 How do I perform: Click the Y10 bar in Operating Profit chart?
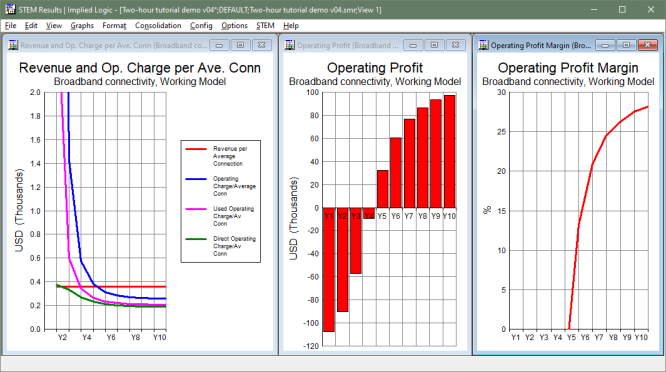click(x=449, y=152)
